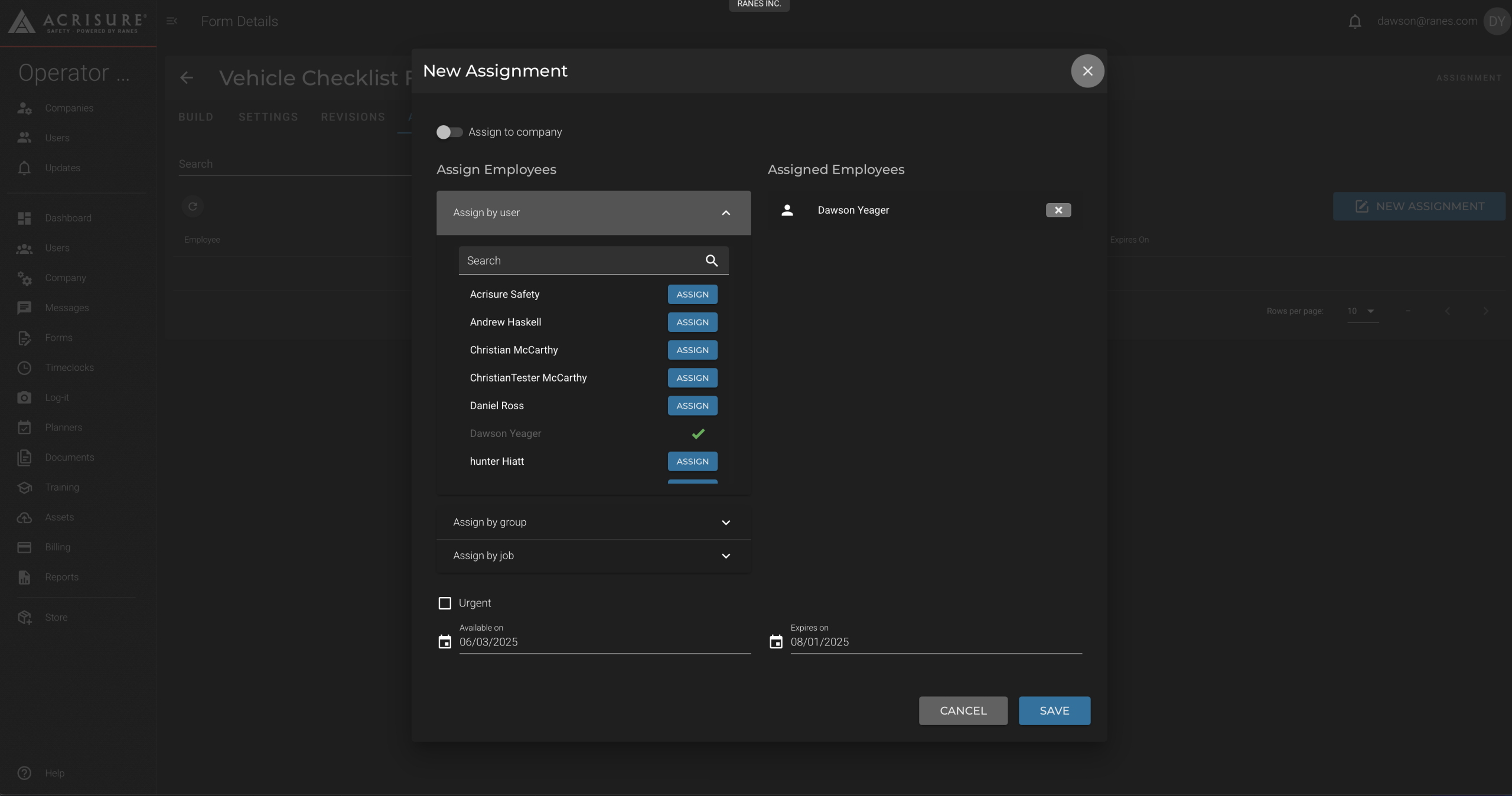Click the refresh icon in the assignments list
1512x796 pixels.
pos(193,207)
